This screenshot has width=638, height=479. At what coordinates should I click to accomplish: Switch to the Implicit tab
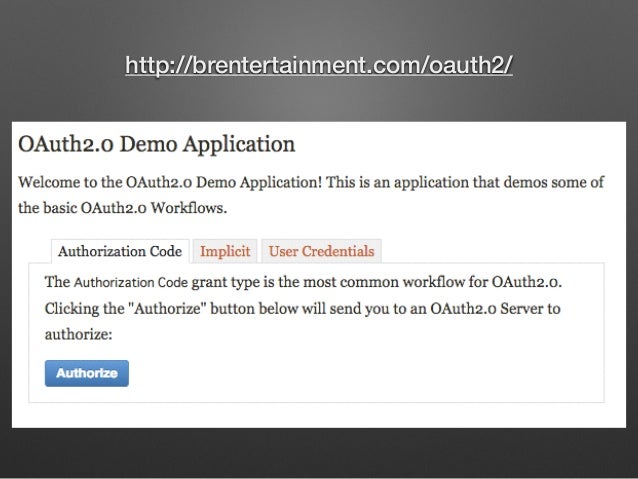coord(225,251)
